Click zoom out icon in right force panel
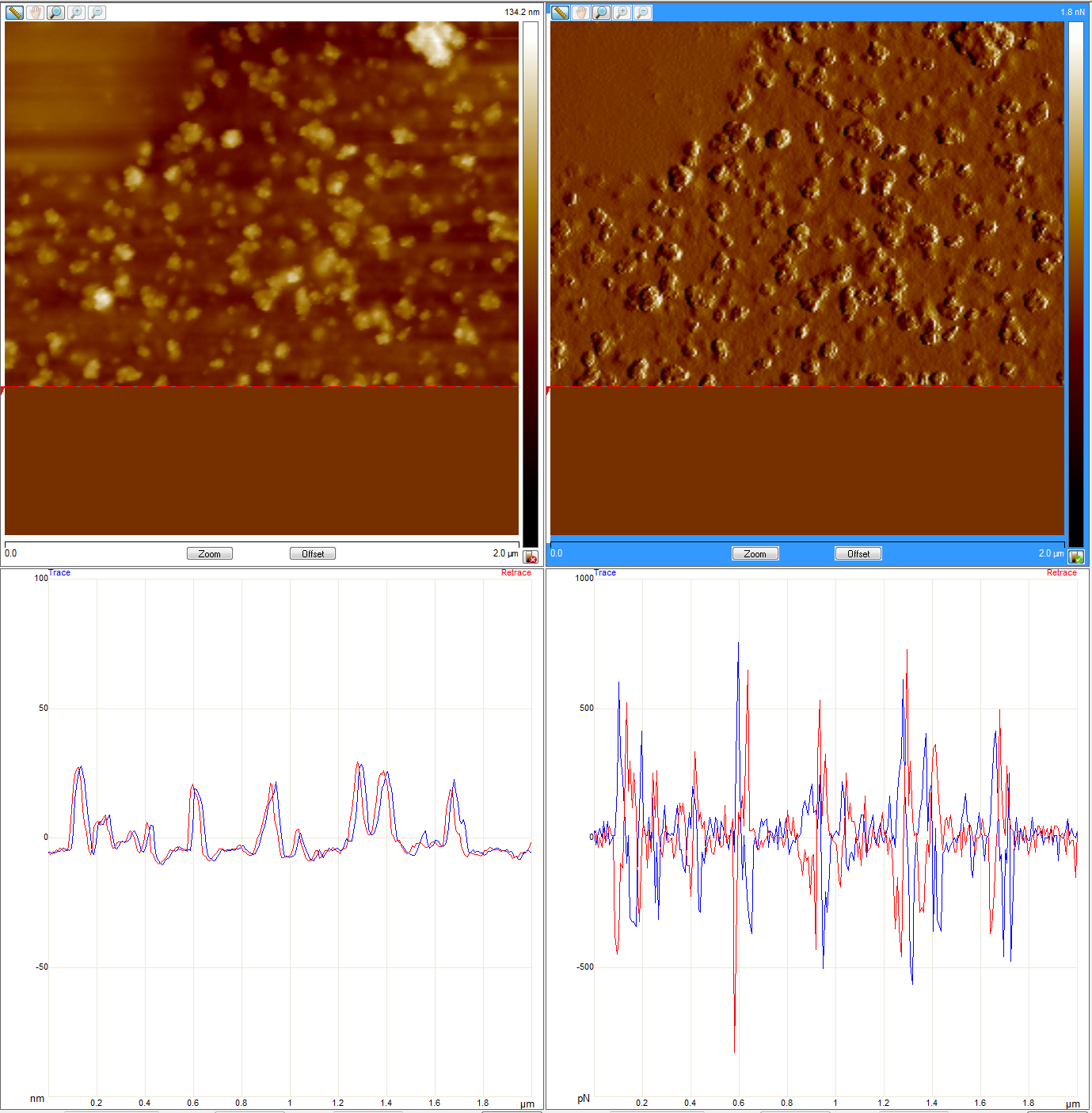Screen dimensions: 1092x1113 click(x=642, y=13)
